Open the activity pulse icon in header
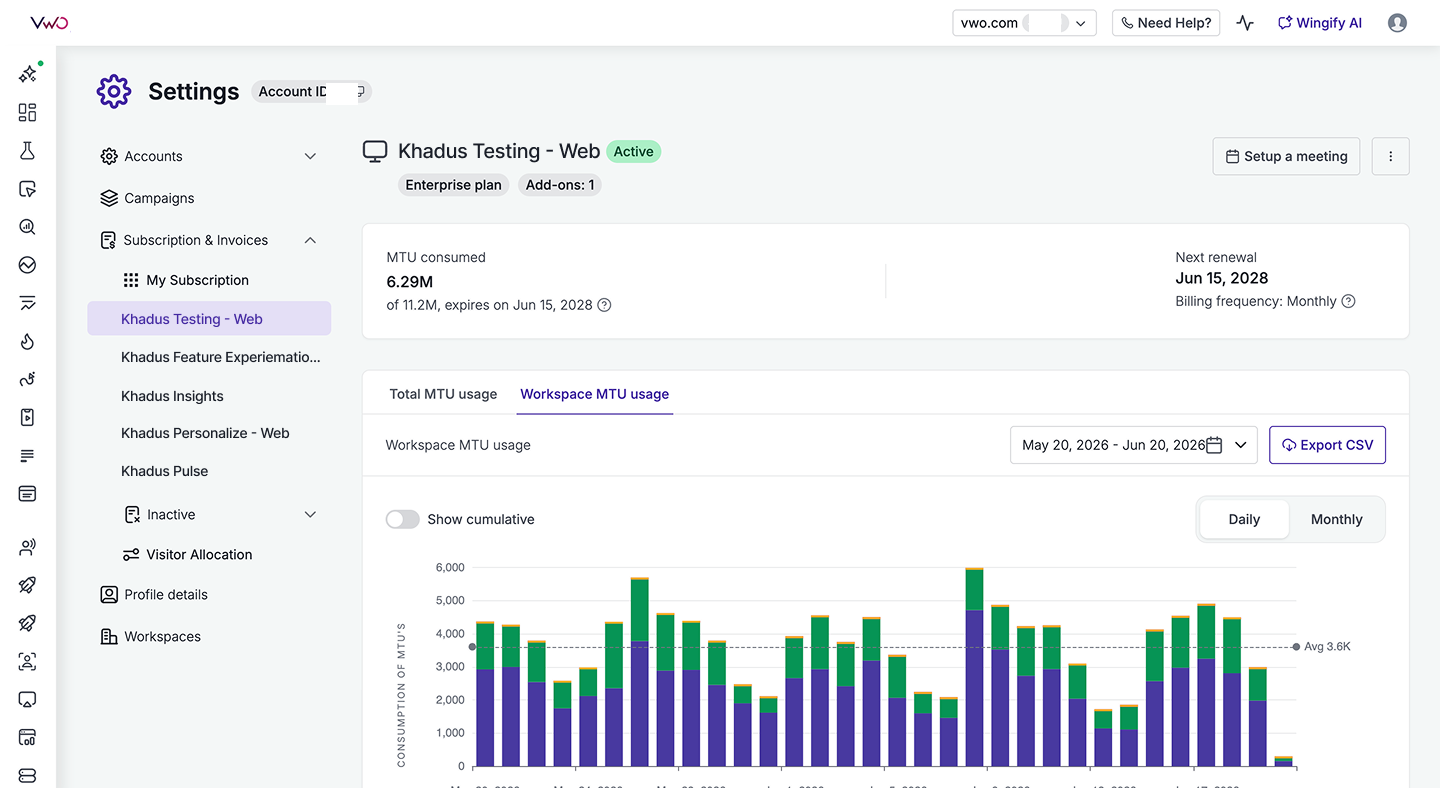The width and height of the screenshot is (1440, 788). tap(1245, 23)
